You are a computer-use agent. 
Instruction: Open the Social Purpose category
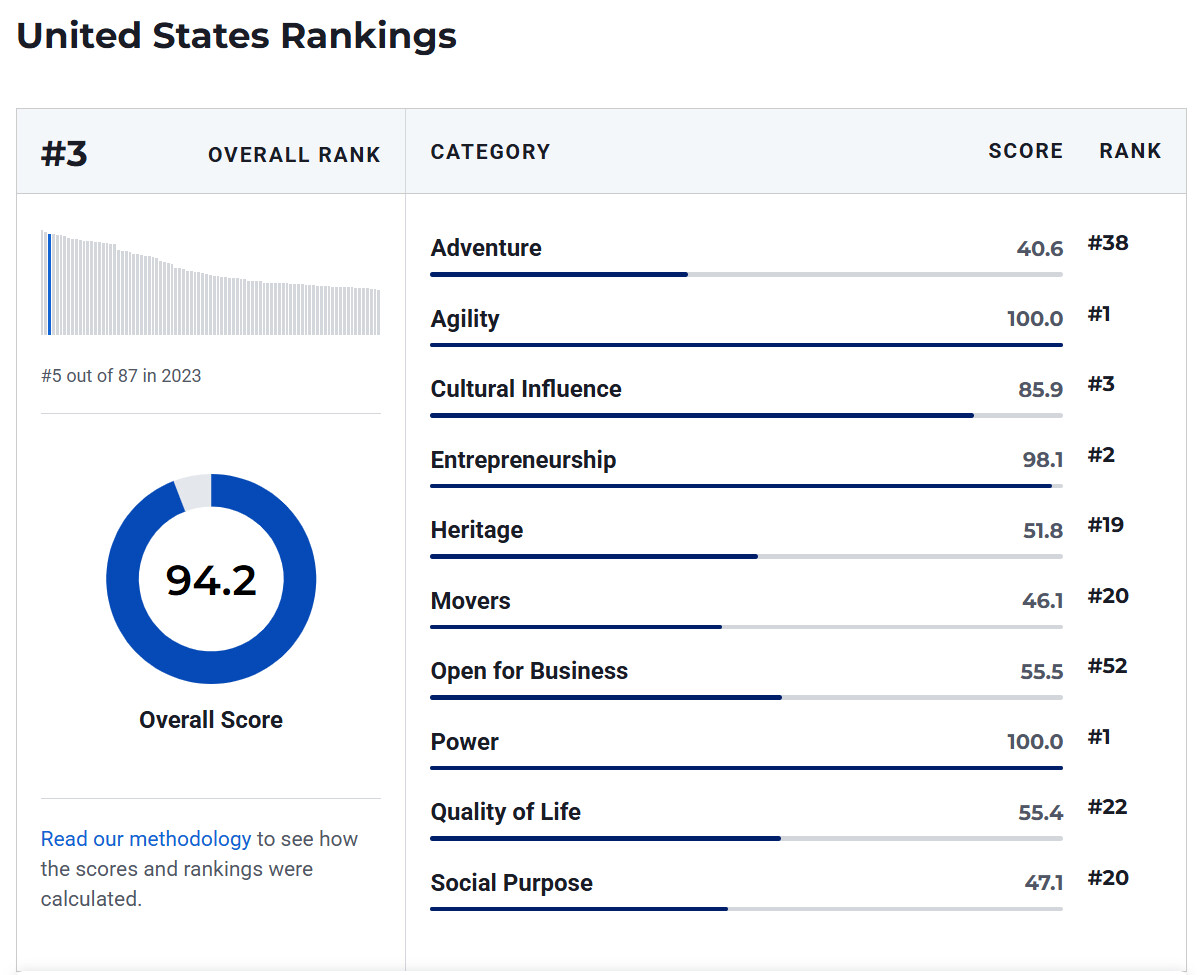coord(511,883)
